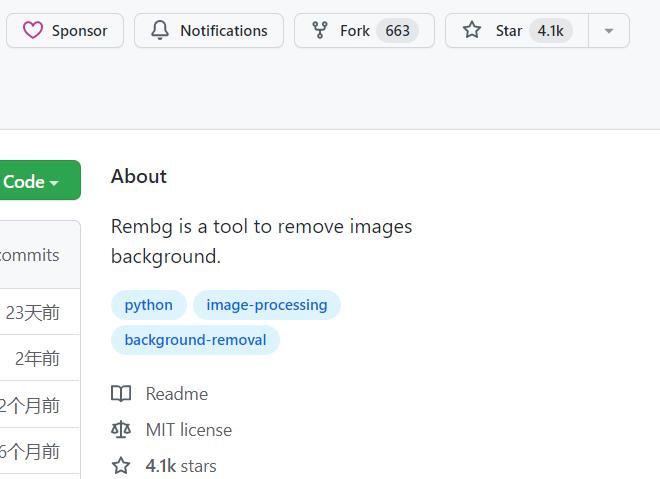Open the commits history link
The image size is (660, 479).
tap(30, 255)
